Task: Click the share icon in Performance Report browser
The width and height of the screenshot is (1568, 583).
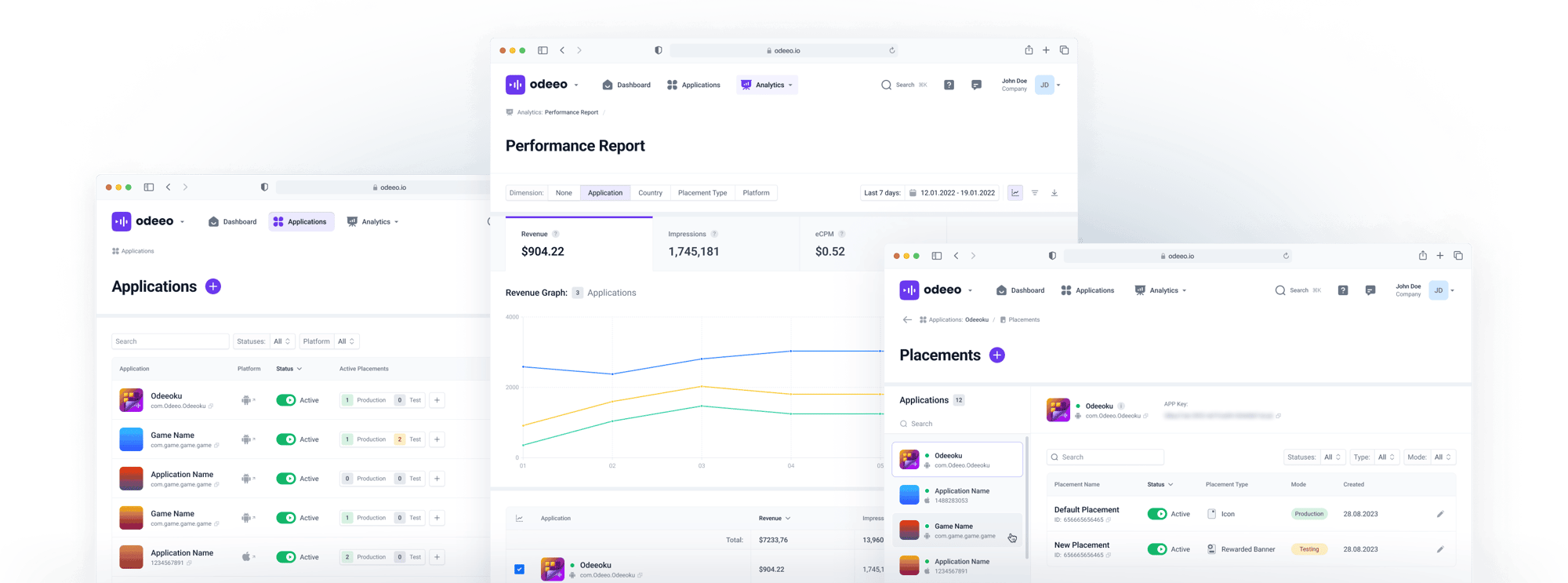Action: 1029,50
